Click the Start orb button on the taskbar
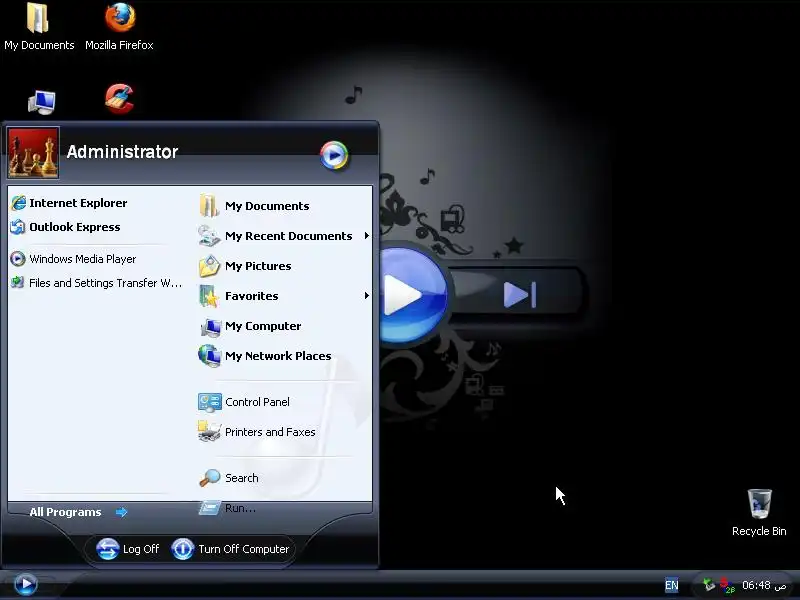 [25, 584]
